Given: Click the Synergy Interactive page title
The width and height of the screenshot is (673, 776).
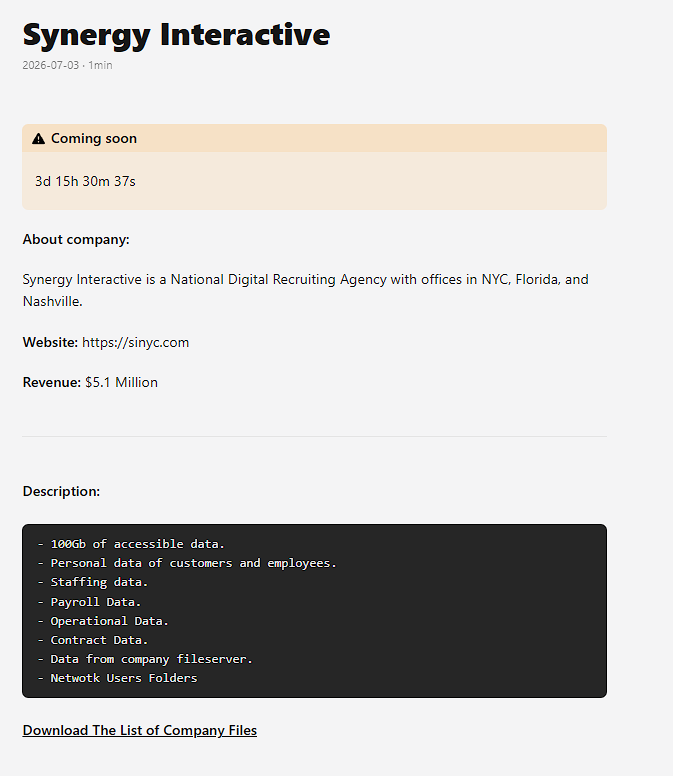Looking at the screenshot, I should tap(176, 35).
